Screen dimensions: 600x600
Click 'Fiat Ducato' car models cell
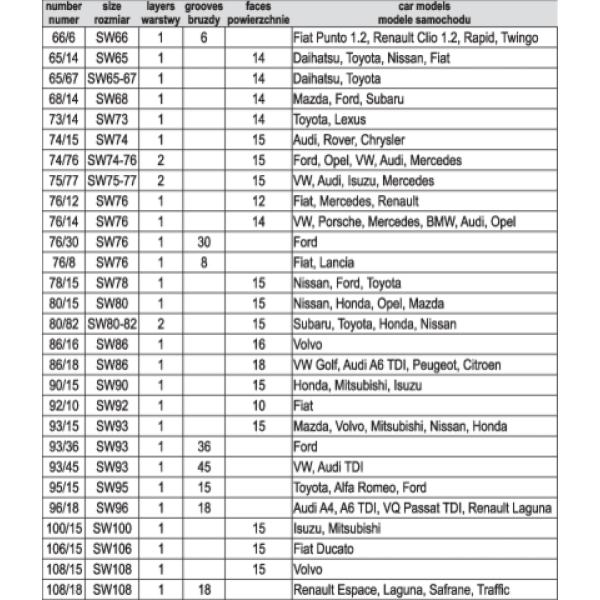click(x=425, y=549)
